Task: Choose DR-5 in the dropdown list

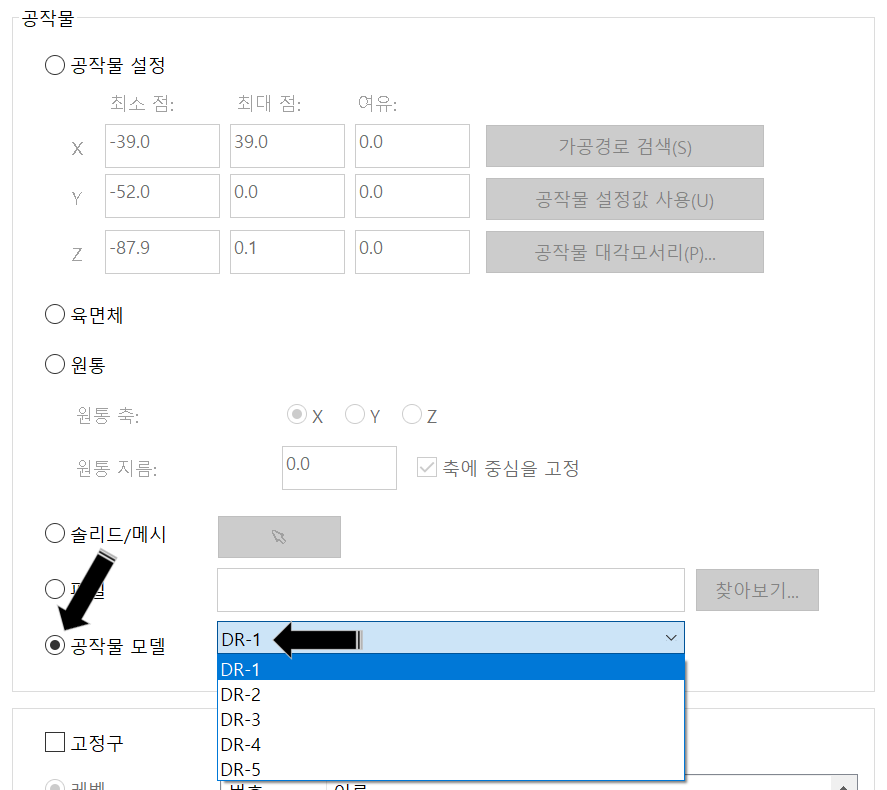Action: (x=451, y=769)
